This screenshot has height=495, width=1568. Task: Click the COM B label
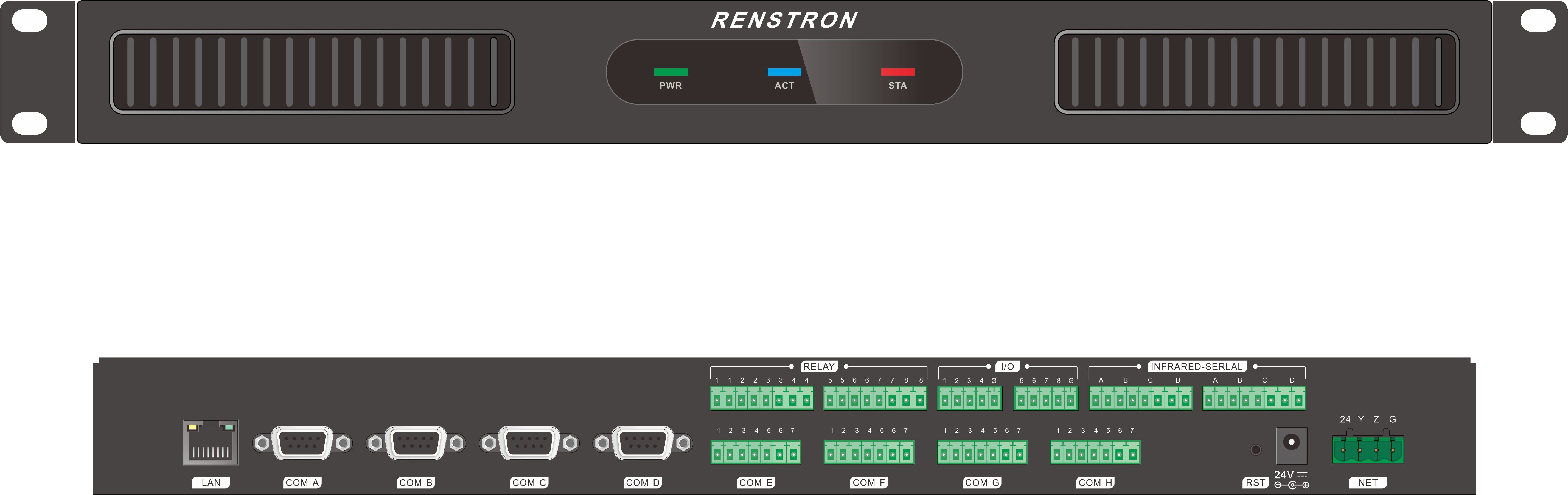(x=416, y=483)
